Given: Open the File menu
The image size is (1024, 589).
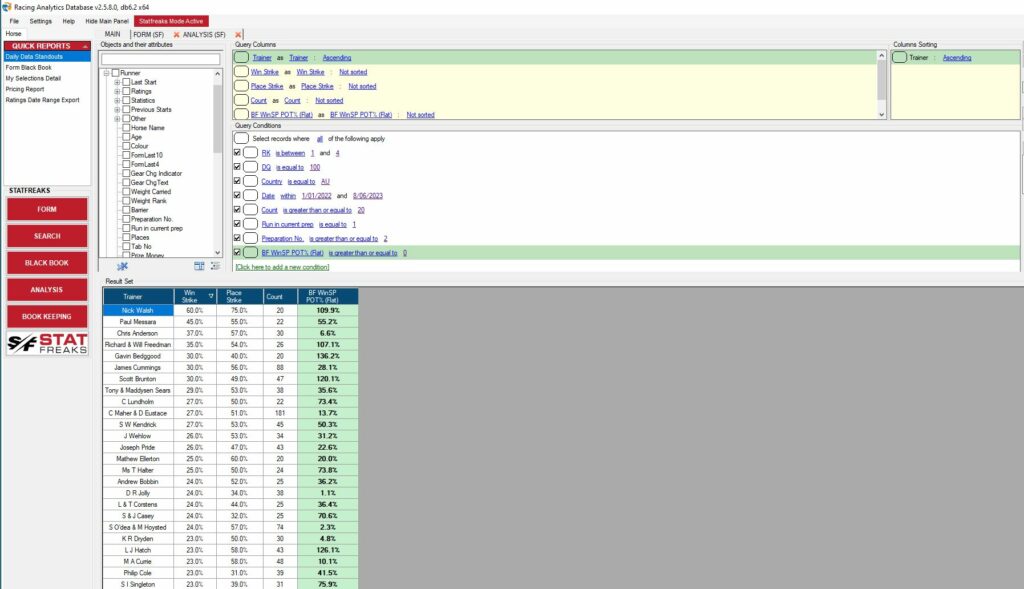Looking at the screenshot, I should [14, 21].
